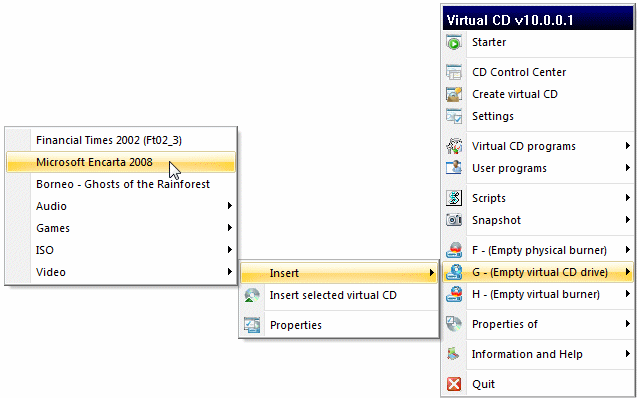Click the Snapshot camera icon

(x=454, y=220)
